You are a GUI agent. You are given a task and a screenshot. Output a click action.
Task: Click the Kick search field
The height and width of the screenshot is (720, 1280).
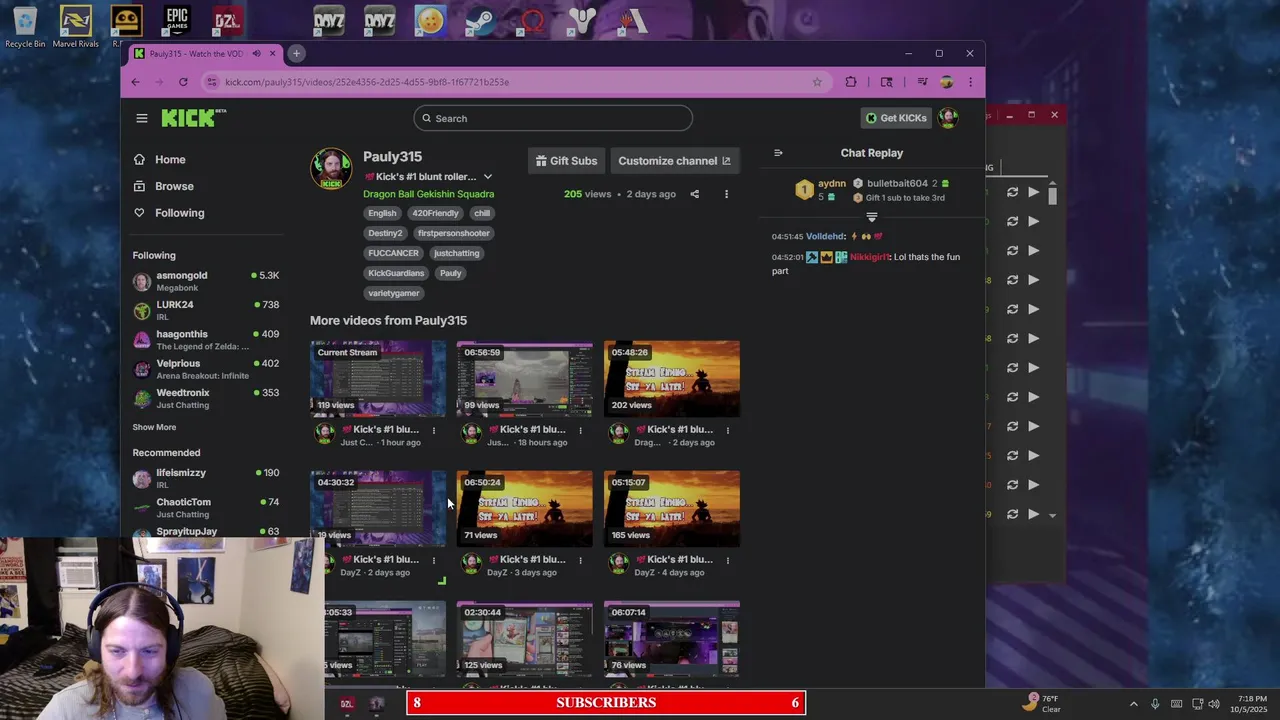[553, 118]
